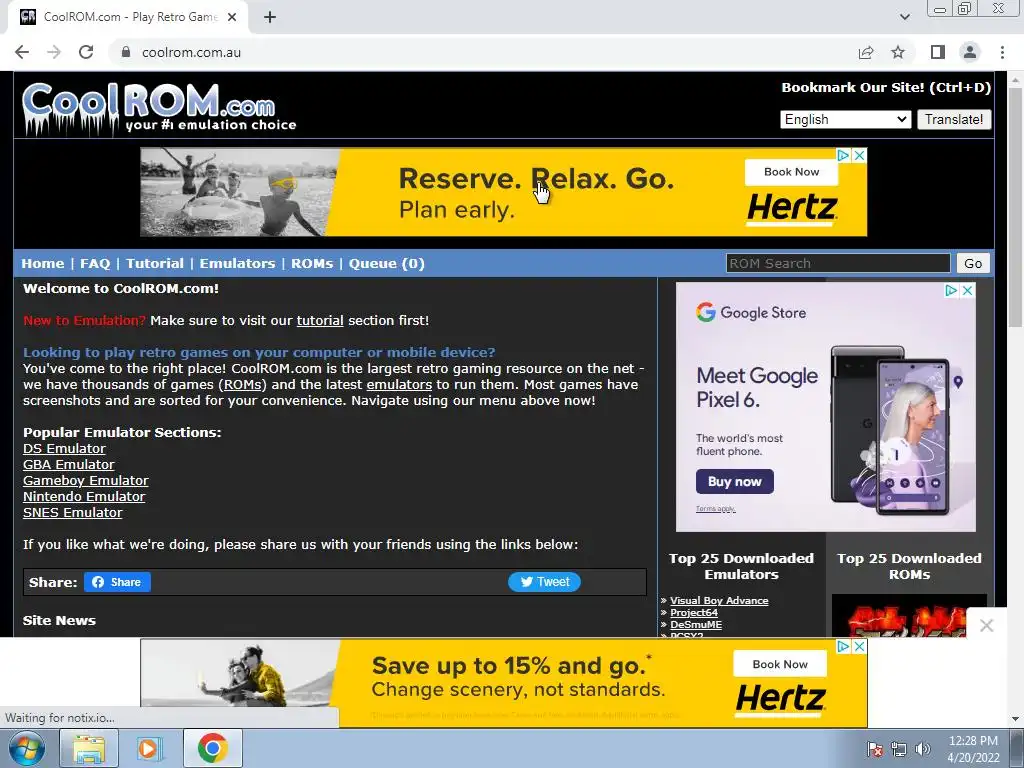Open the Home menu item

(42, 263)
